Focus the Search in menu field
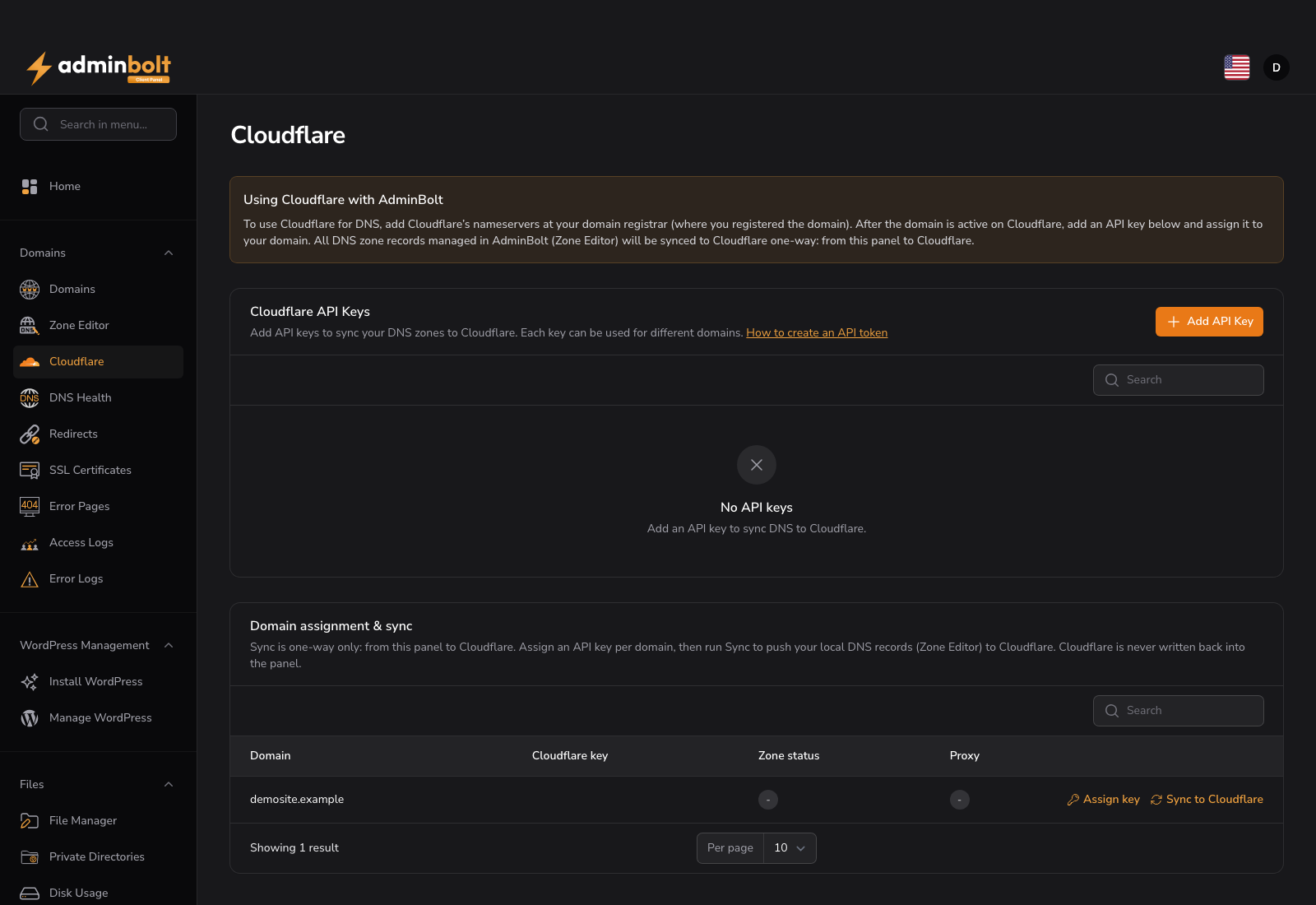Screen dimensions: 1316x905 coord(98,124)
